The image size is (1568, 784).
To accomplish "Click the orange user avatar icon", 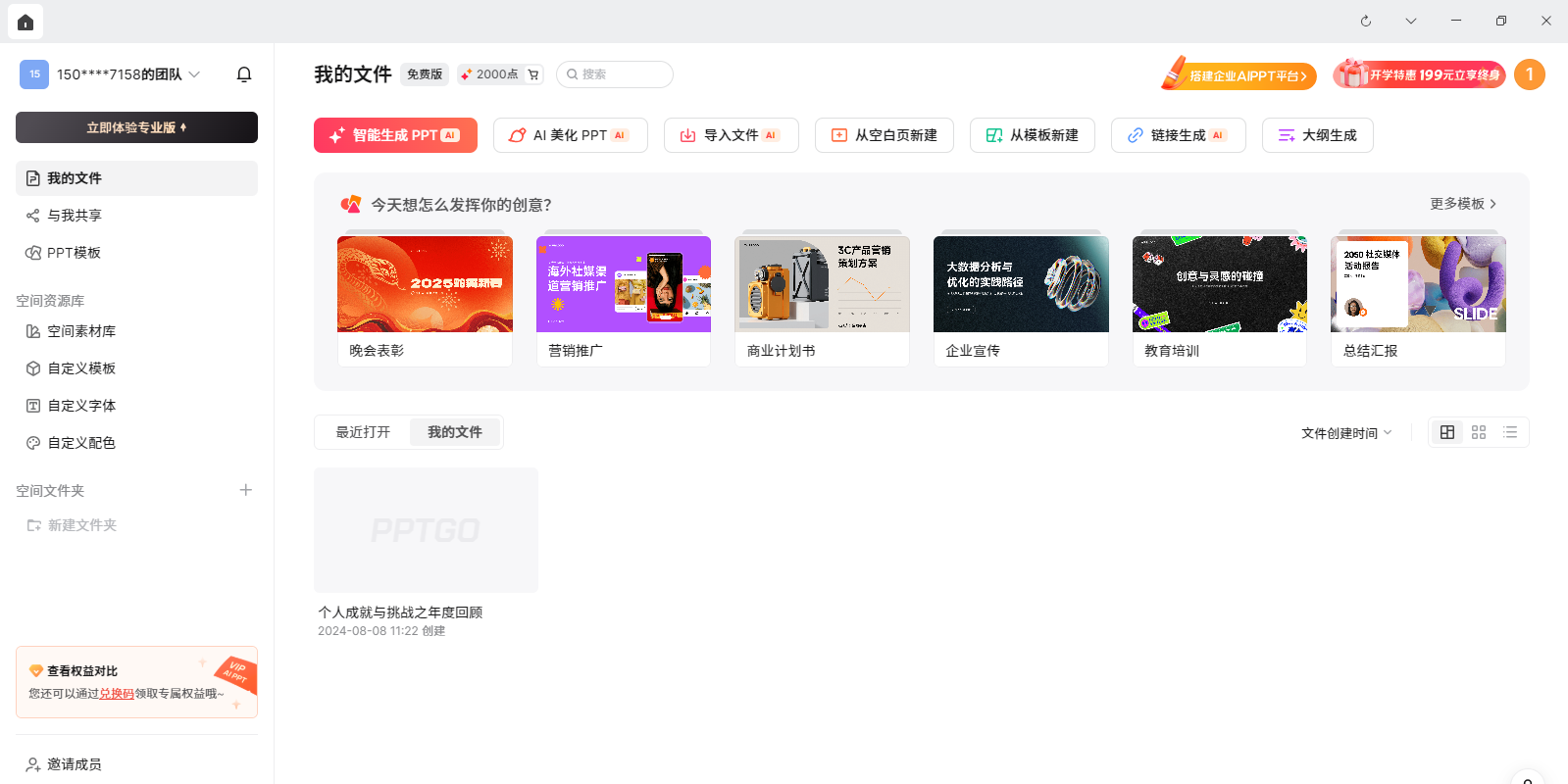I will pos(1529,74).
